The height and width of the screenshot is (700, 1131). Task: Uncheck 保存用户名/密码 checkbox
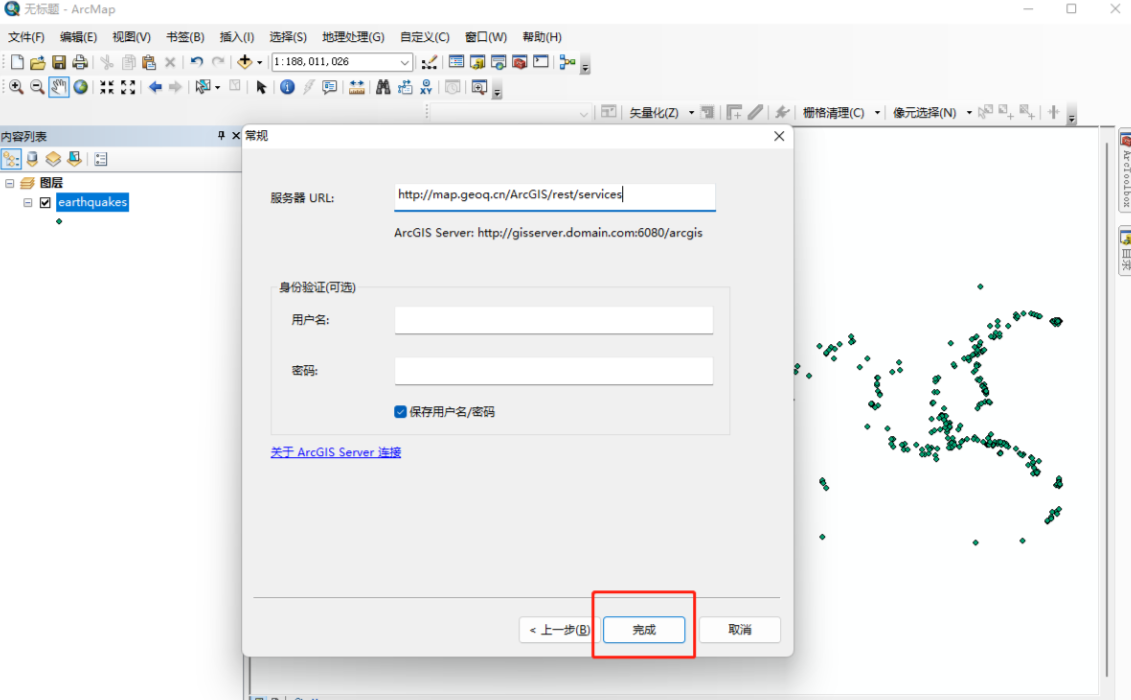coord(400,411)
